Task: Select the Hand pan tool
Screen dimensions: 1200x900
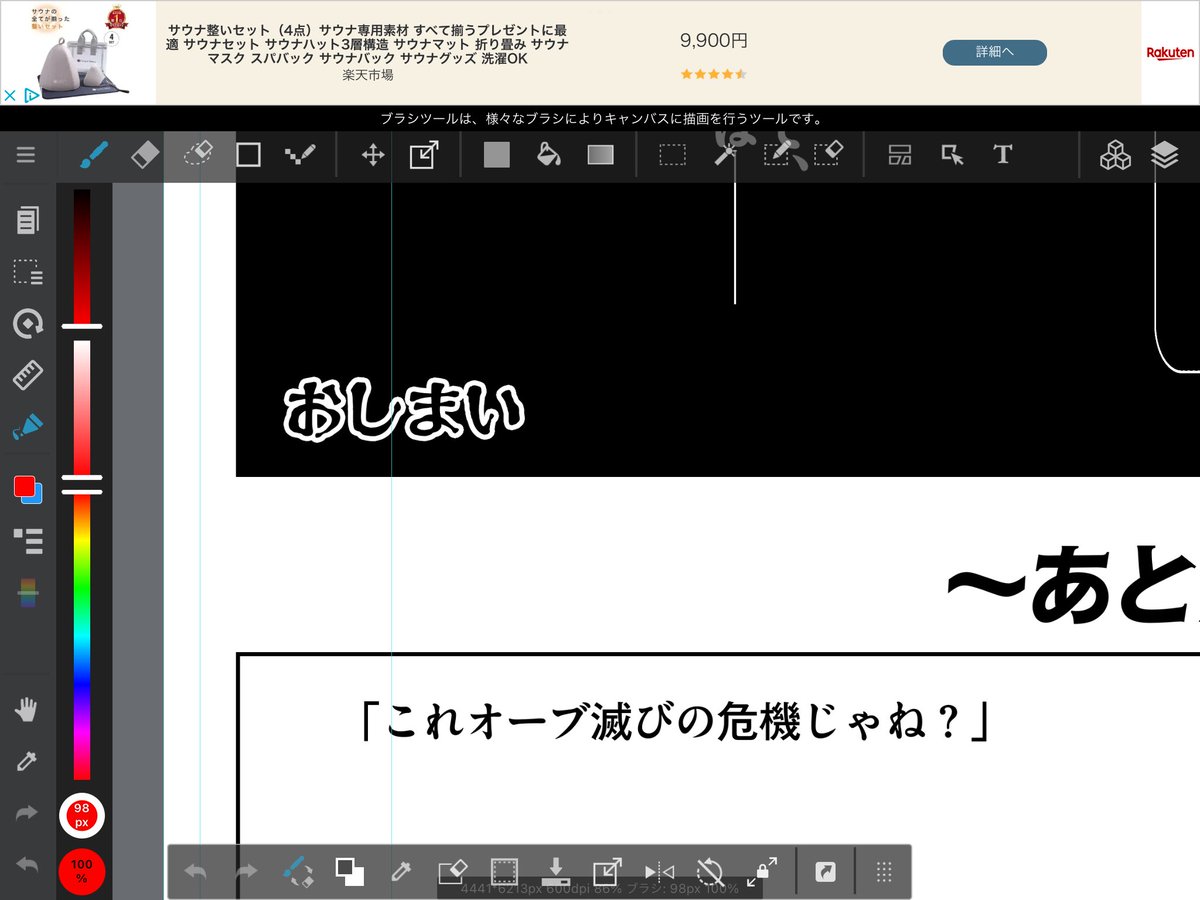Action: click(28, 710)
